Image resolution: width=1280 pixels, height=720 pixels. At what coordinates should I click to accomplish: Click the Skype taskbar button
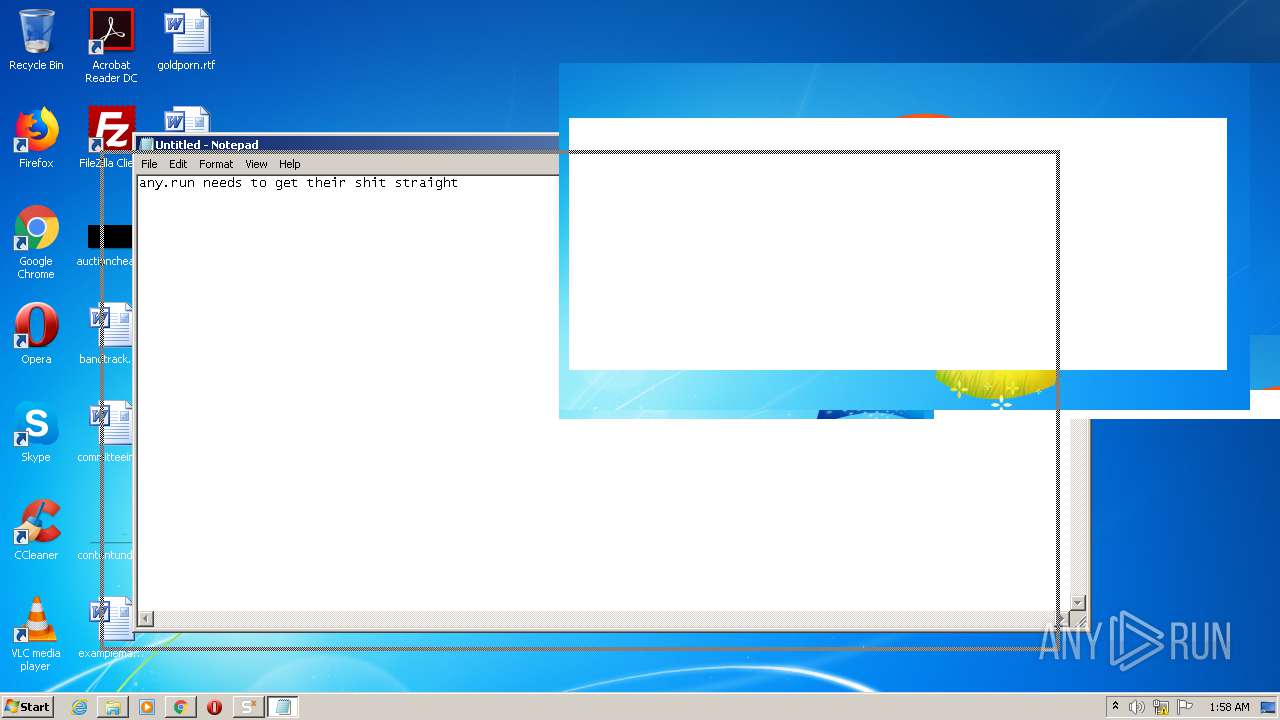pyautogui.click(x=248, y=707)
